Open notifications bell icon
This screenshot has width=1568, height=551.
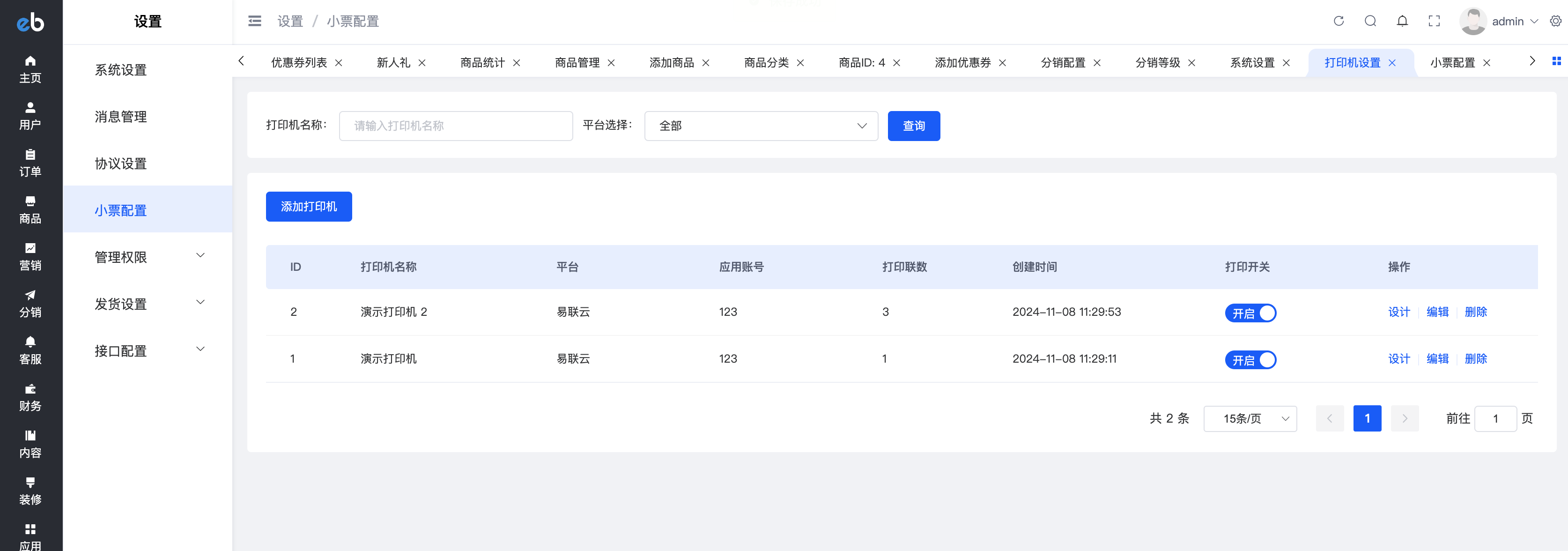[1402, 21]
